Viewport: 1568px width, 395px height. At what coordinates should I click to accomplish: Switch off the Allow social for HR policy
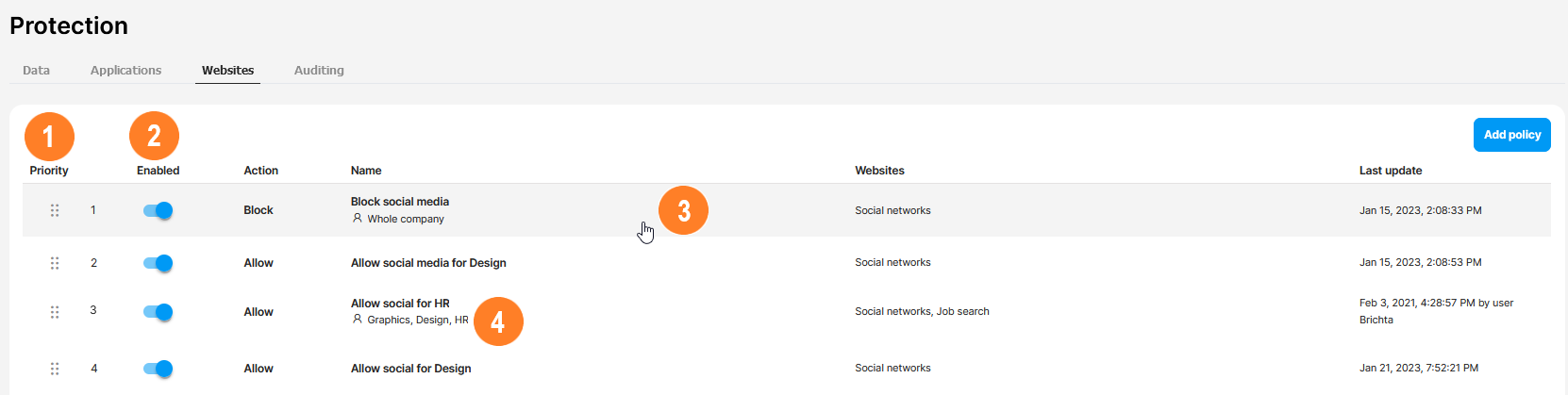(158, 312)
